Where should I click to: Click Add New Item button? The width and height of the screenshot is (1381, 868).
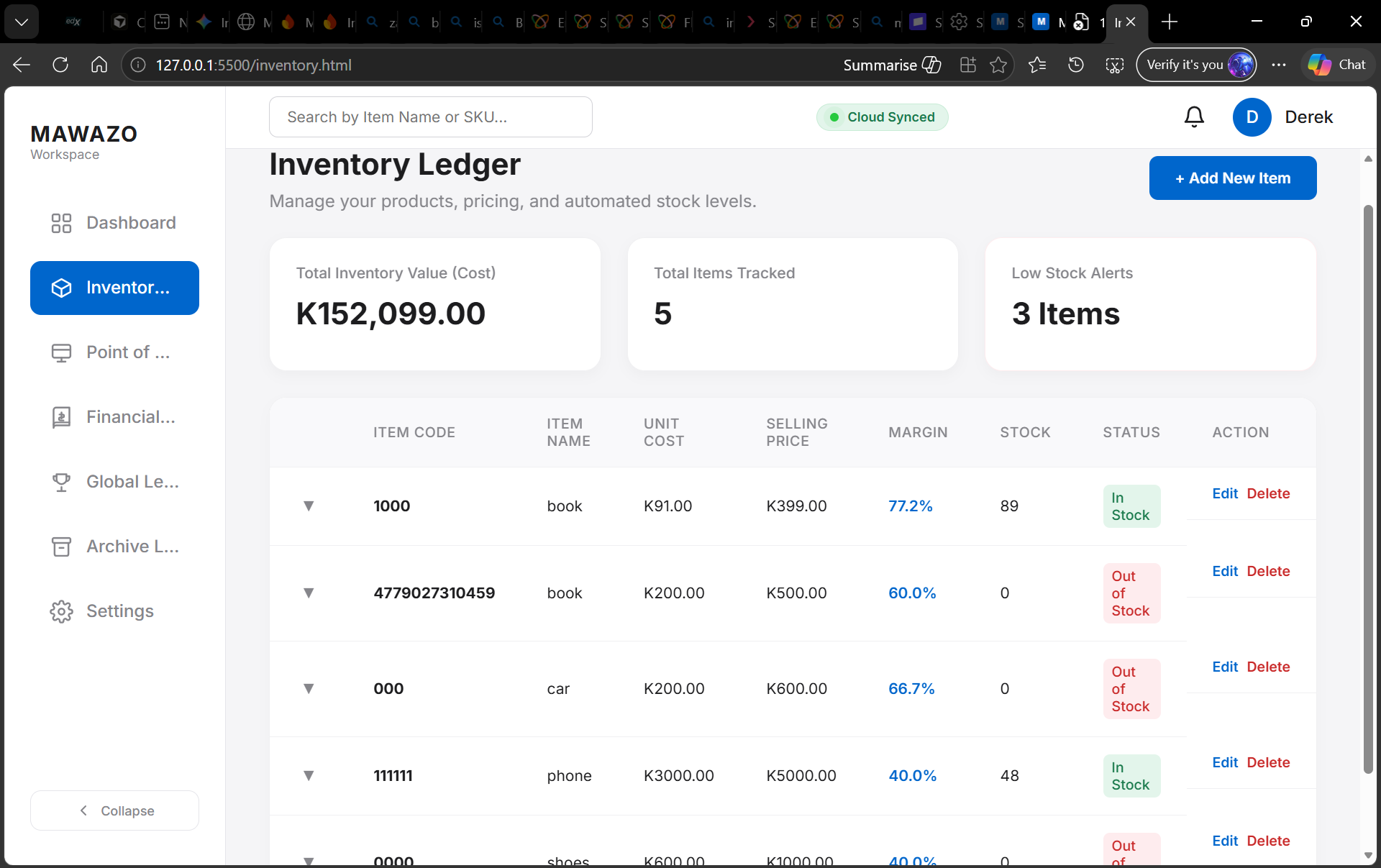pyautogui.click(x=1232, y=178)
